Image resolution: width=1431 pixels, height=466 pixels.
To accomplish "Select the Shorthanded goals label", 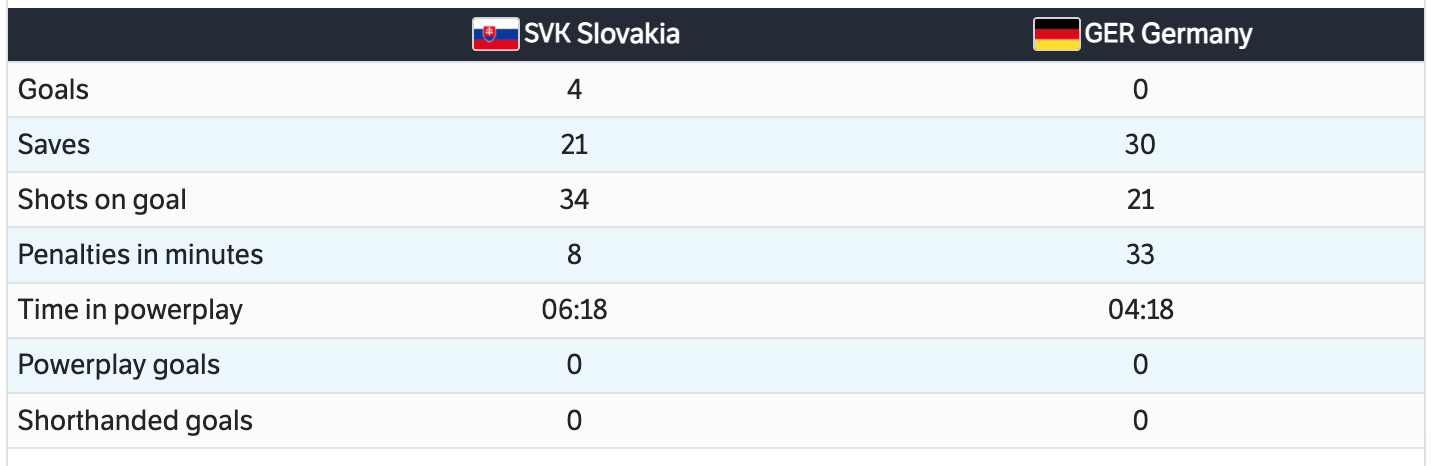I will (x=135, y=420).
